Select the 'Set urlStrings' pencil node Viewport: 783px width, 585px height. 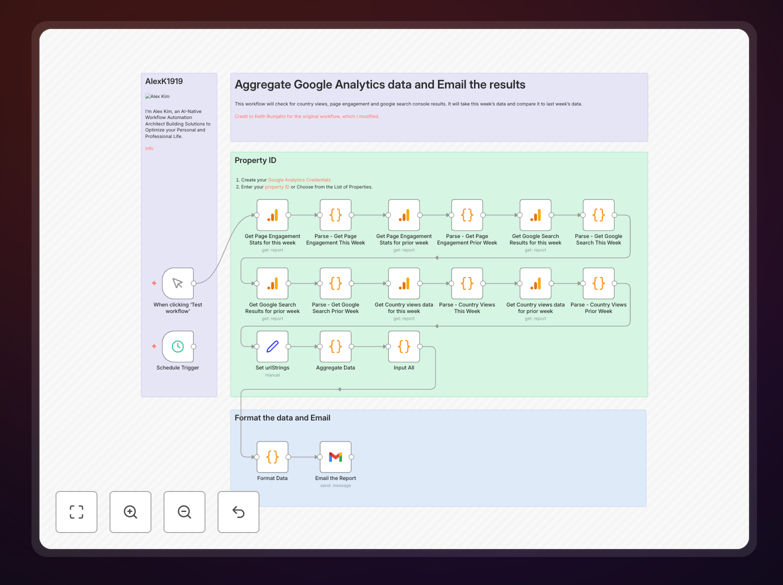(x=272, y=347)
